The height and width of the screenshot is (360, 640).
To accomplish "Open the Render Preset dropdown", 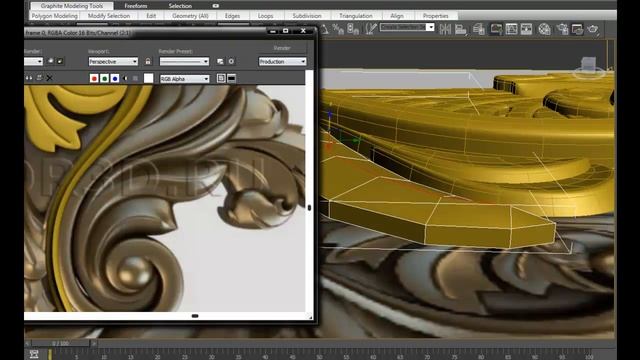I will (x=184, y=62).
